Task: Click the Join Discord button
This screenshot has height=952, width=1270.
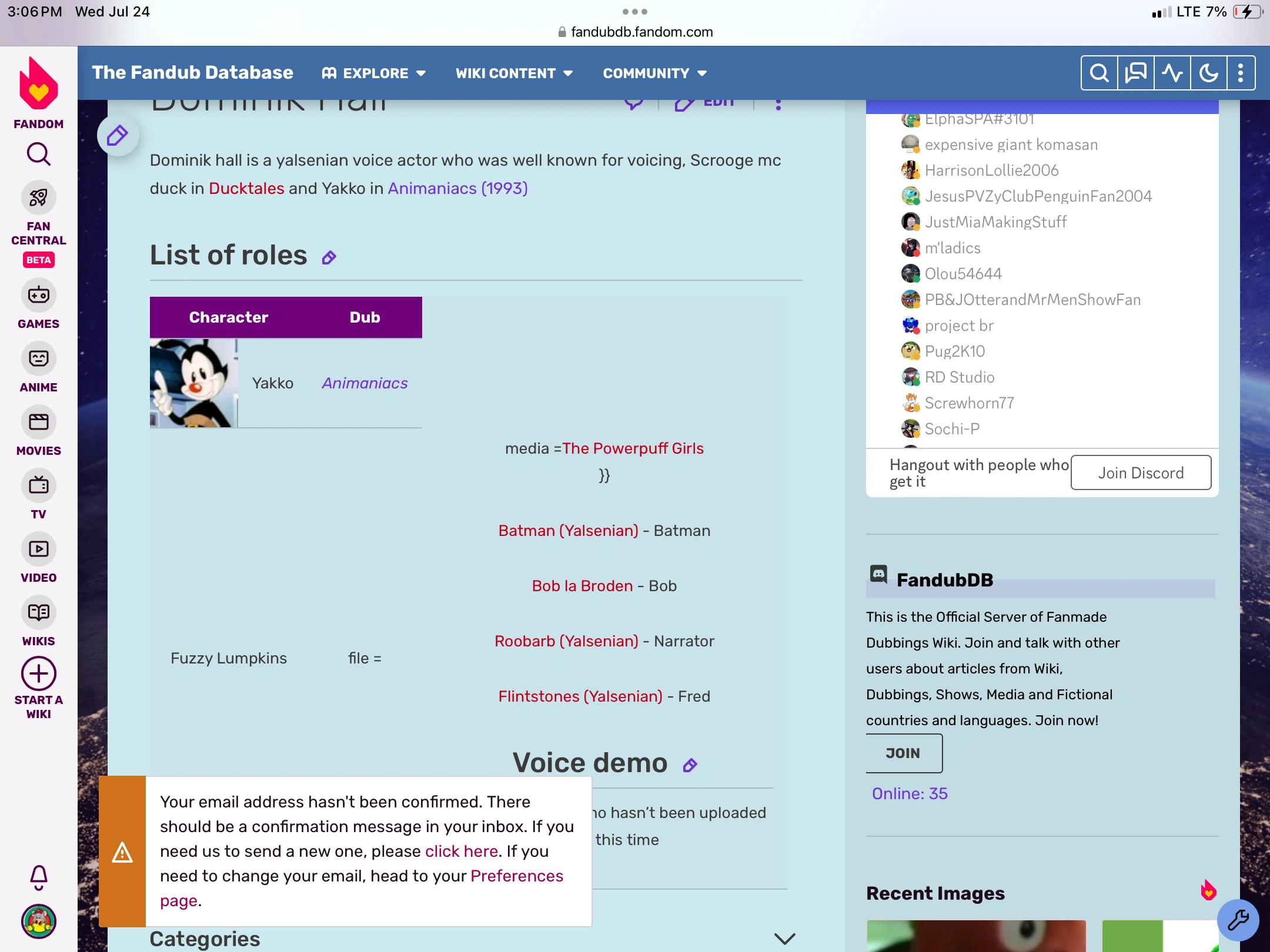Action: 1141,473
